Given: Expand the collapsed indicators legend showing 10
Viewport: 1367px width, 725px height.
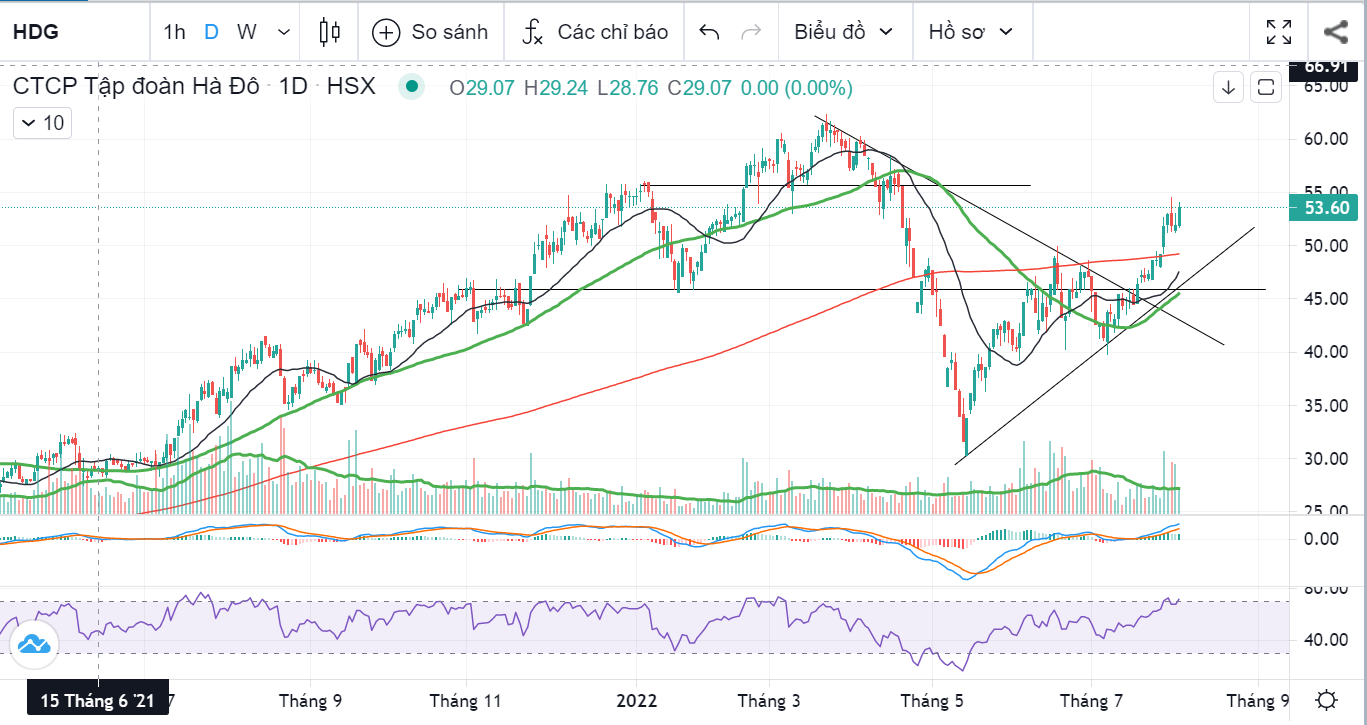Looking at the screenshot, I should [42, 123].
